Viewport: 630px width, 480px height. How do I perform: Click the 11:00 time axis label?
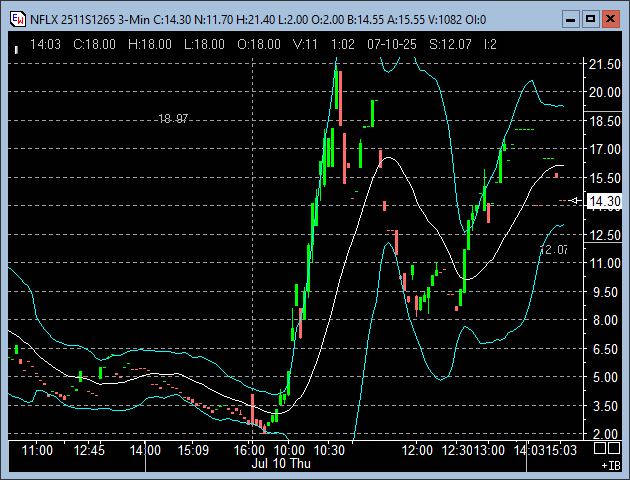[37, 450]
